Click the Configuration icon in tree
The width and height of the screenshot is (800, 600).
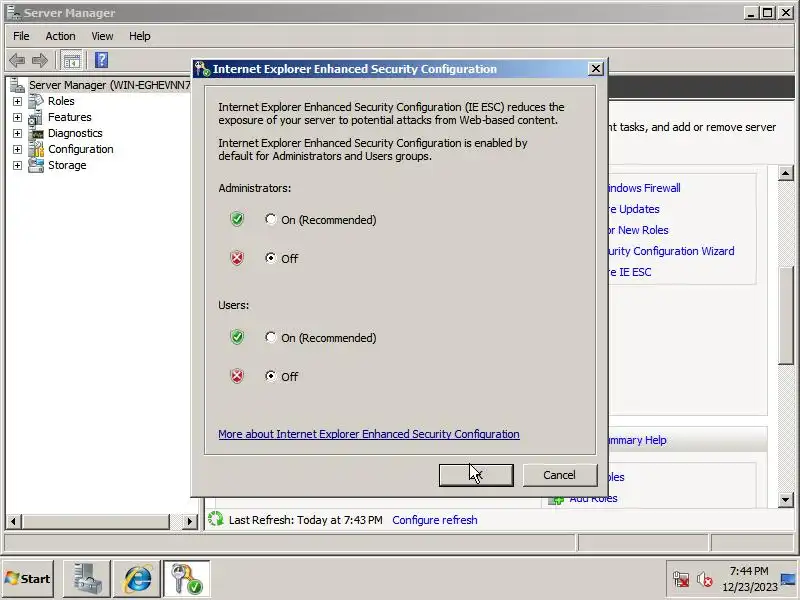coord(36,149)
